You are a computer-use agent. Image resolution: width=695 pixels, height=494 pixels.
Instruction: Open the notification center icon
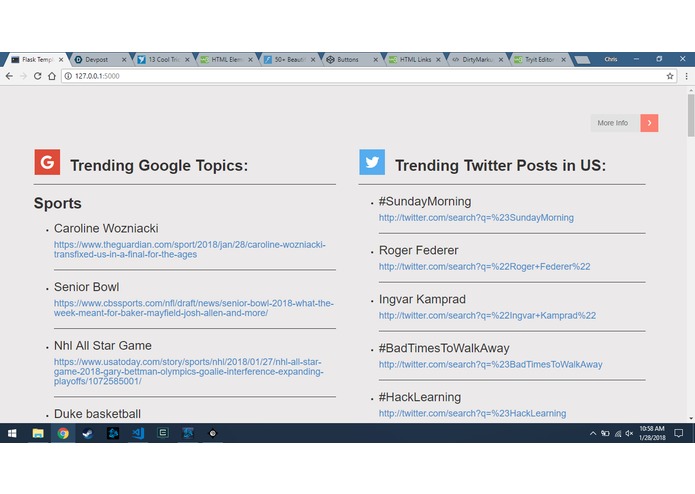678,433
